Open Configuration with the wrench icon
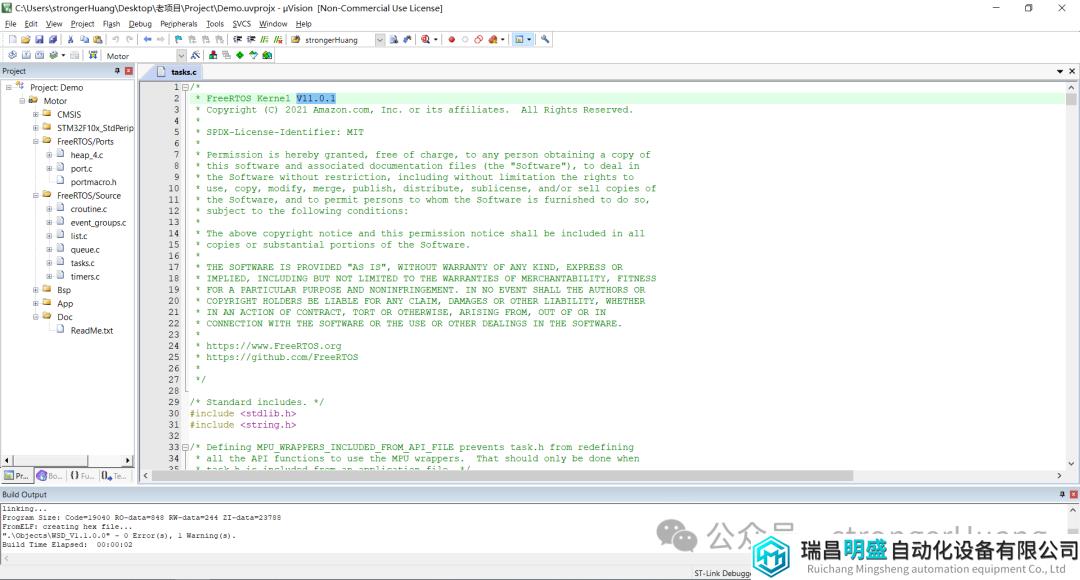 545,40
